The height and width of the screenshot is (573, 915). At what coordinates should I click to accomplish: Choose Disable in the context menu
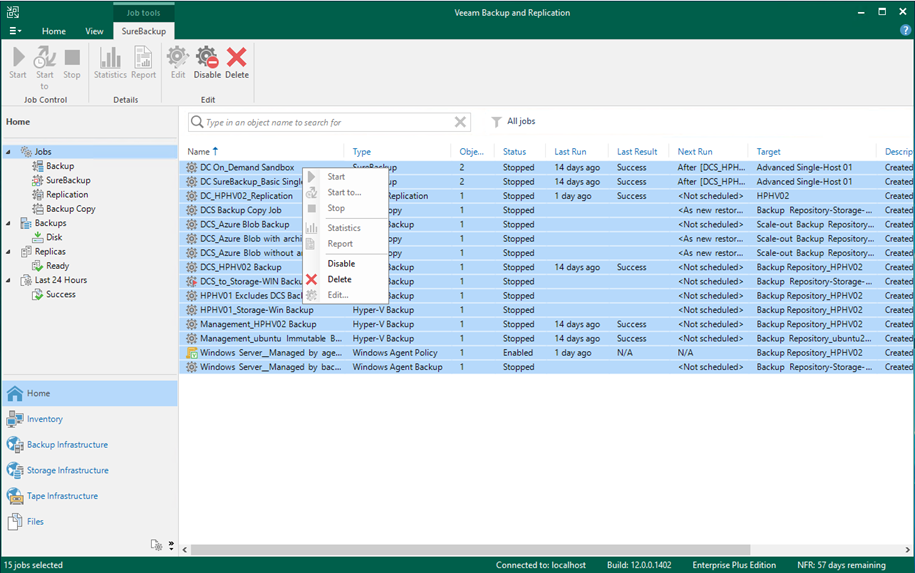click(x=346, y=264)
